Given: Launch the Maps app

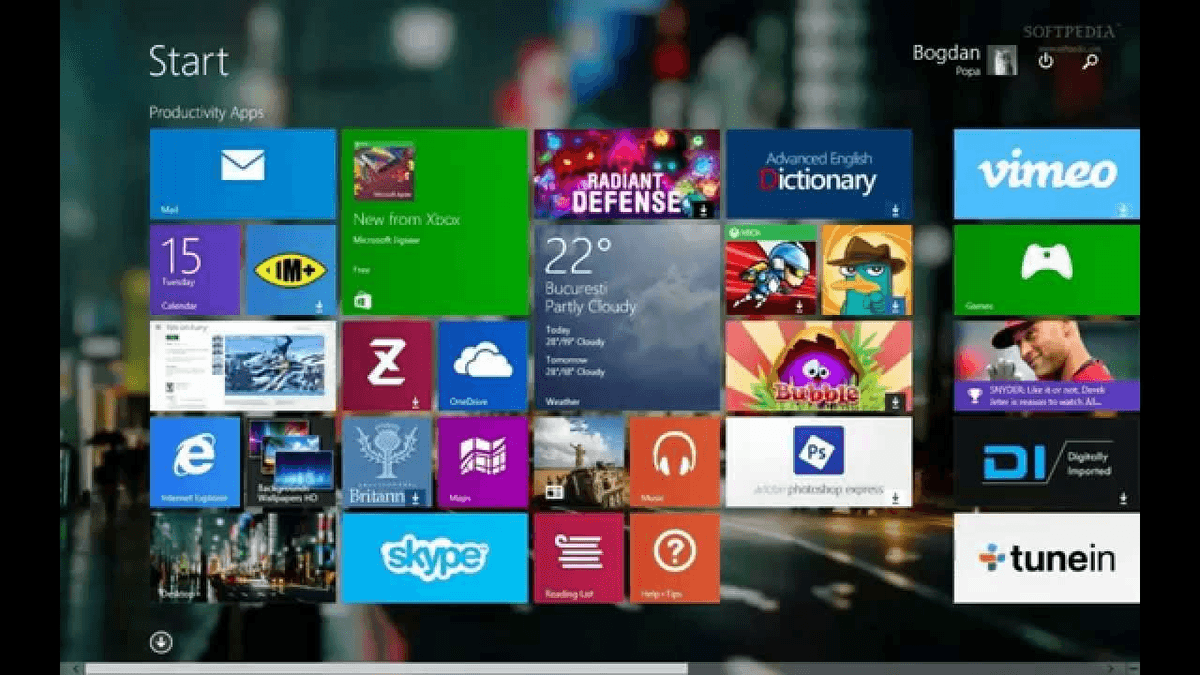Looking at the screenshot, I should [x=482, y=461].
